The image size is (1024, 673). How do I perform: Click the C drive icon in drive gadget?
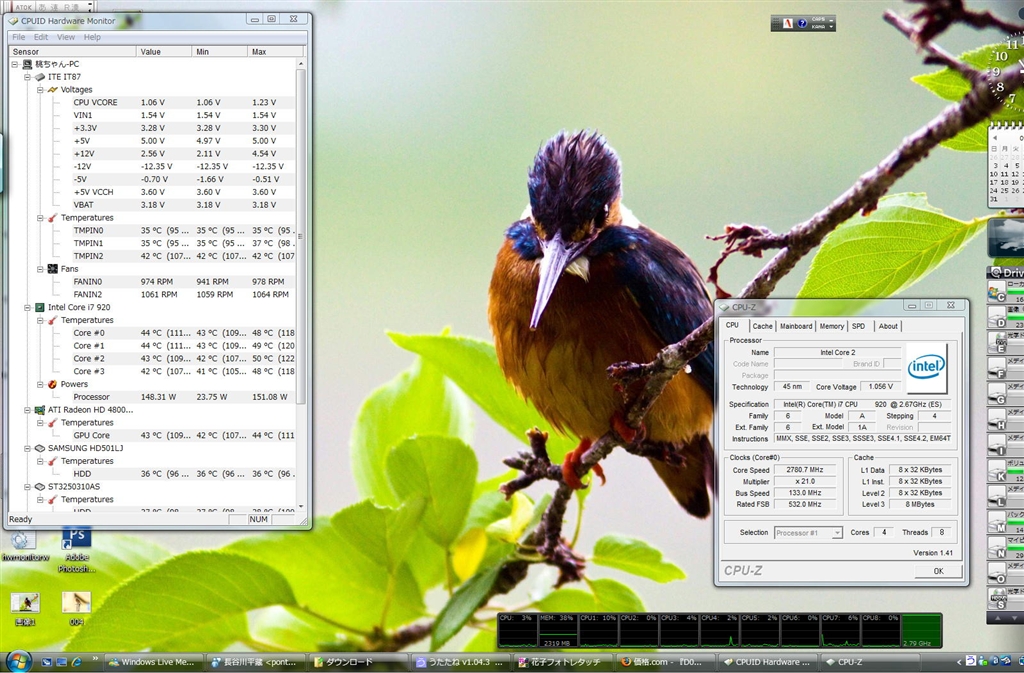[997, 292]
